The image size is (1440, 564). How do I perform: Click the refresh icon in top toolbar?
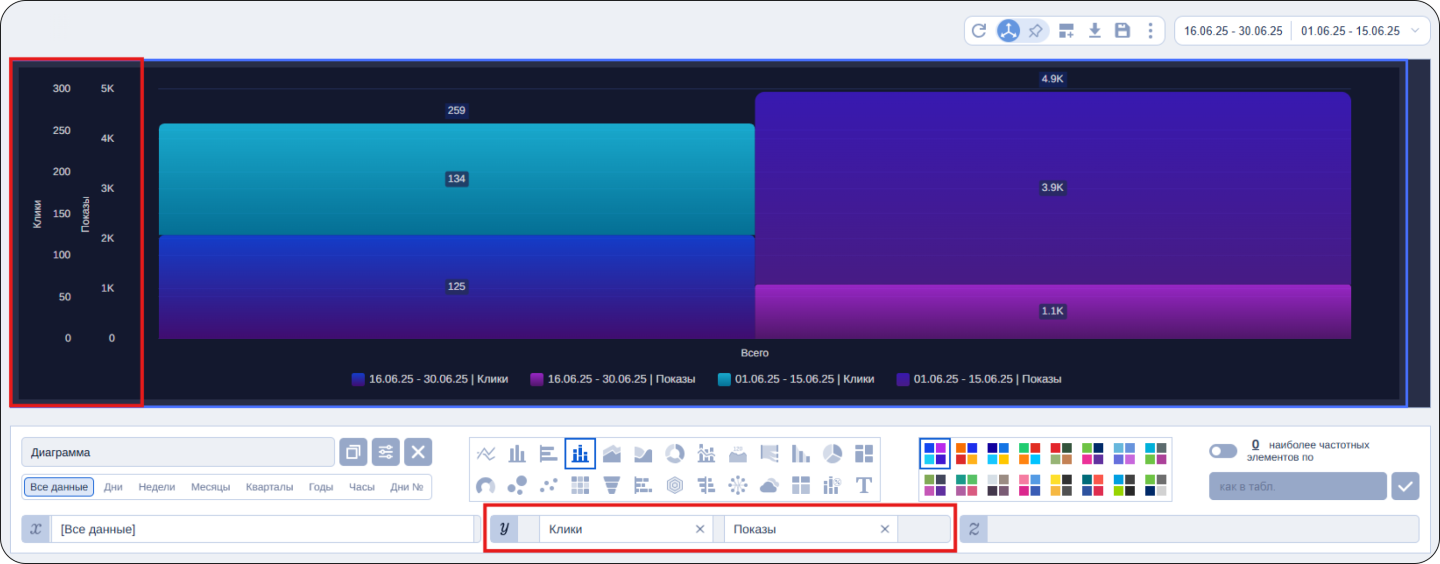pos(979,31)
